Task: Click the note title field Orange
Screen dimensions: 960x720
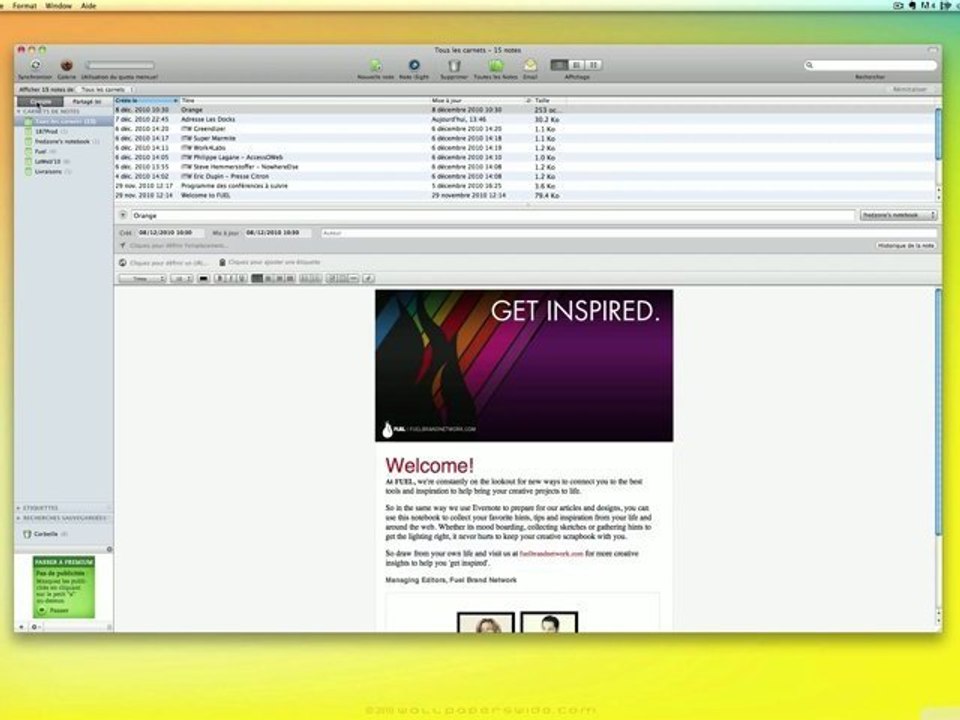Action: coord(492,216)
